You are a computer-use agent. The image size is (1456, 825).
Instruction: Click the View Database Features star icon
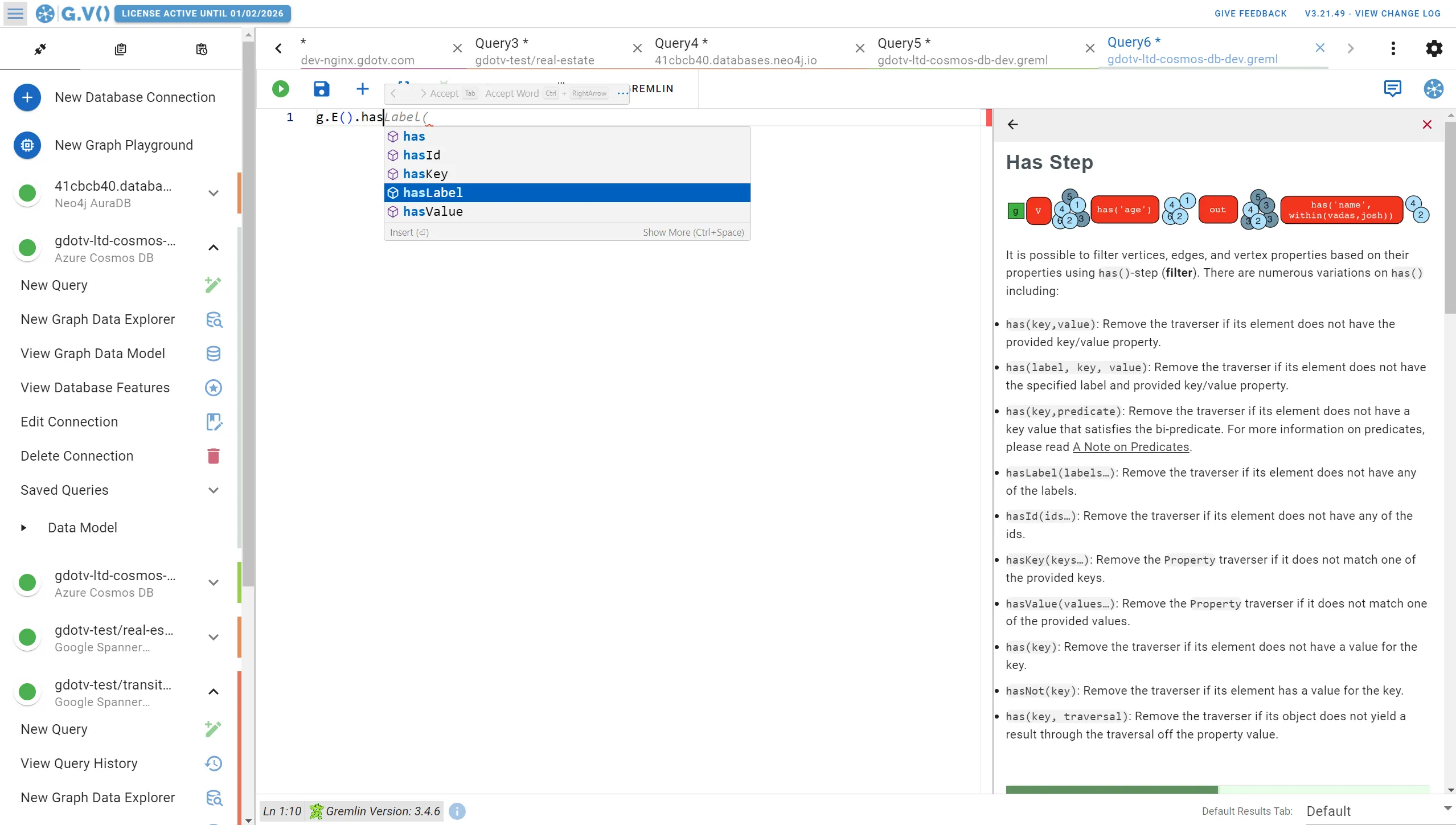tap(214, 388)
